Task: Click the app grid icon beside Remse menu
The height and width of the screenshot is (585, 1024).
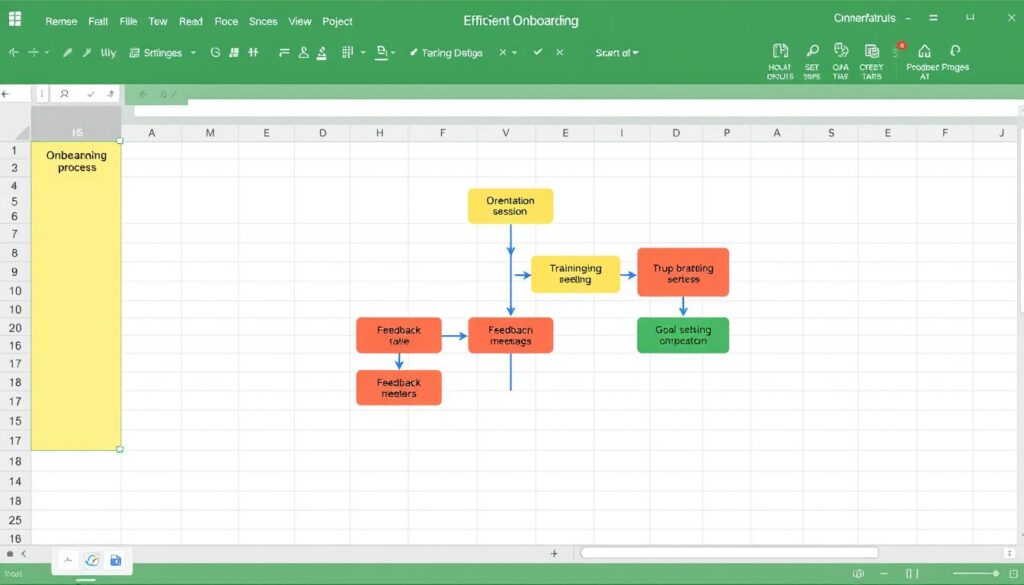Action: tap(14, 19)
